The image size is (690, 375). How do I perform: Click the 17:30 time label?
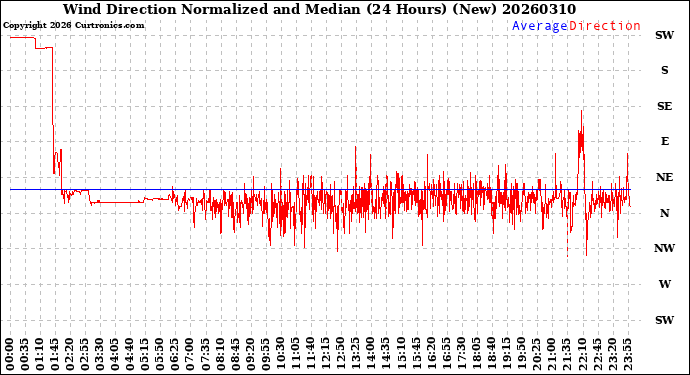coord(461,355)
